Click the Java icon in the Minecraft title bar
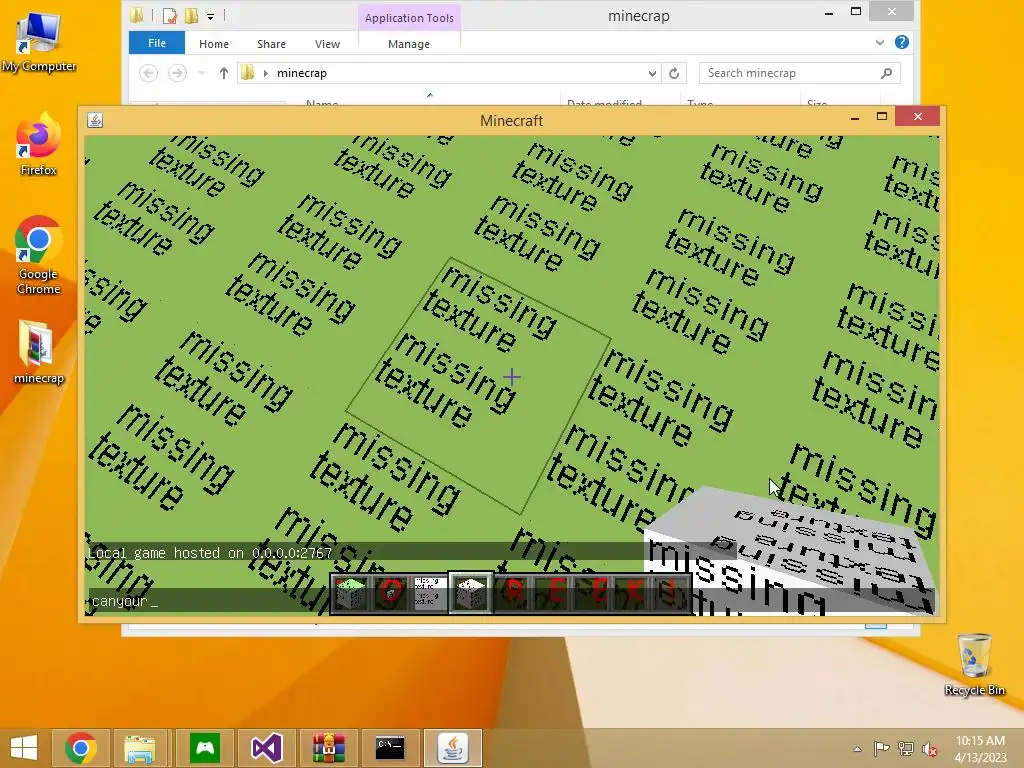The width and height of the screenshot is (1024, 768). pyautogui.click(x=95, y=120)
